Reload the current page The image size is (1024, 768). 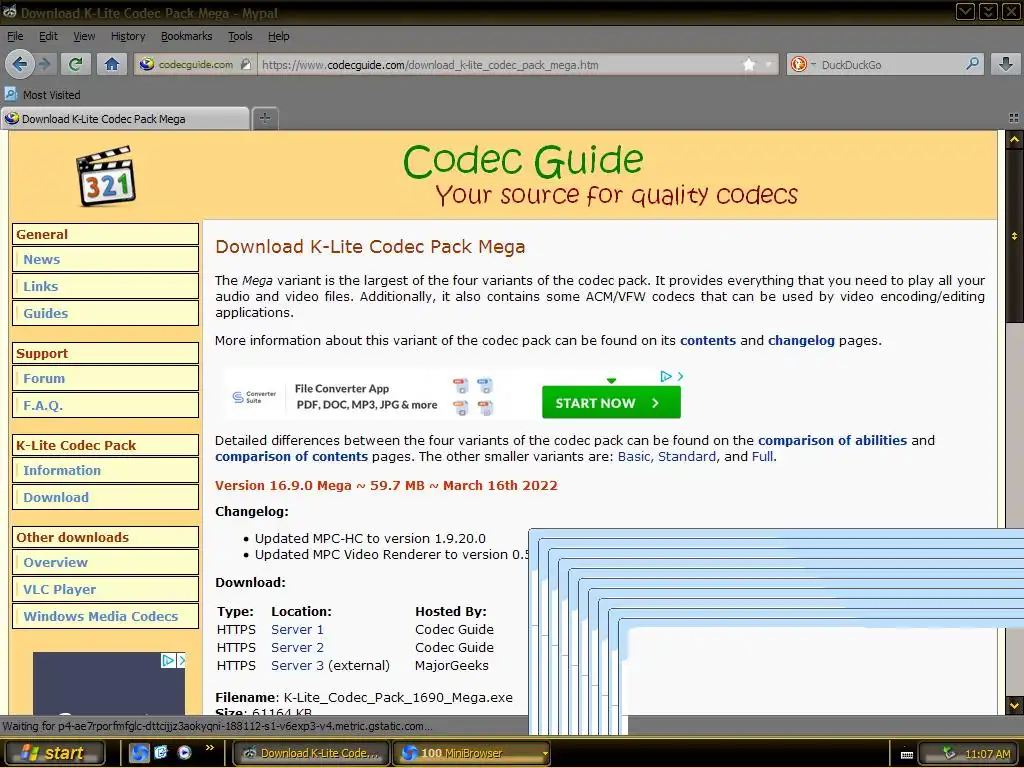76,64
